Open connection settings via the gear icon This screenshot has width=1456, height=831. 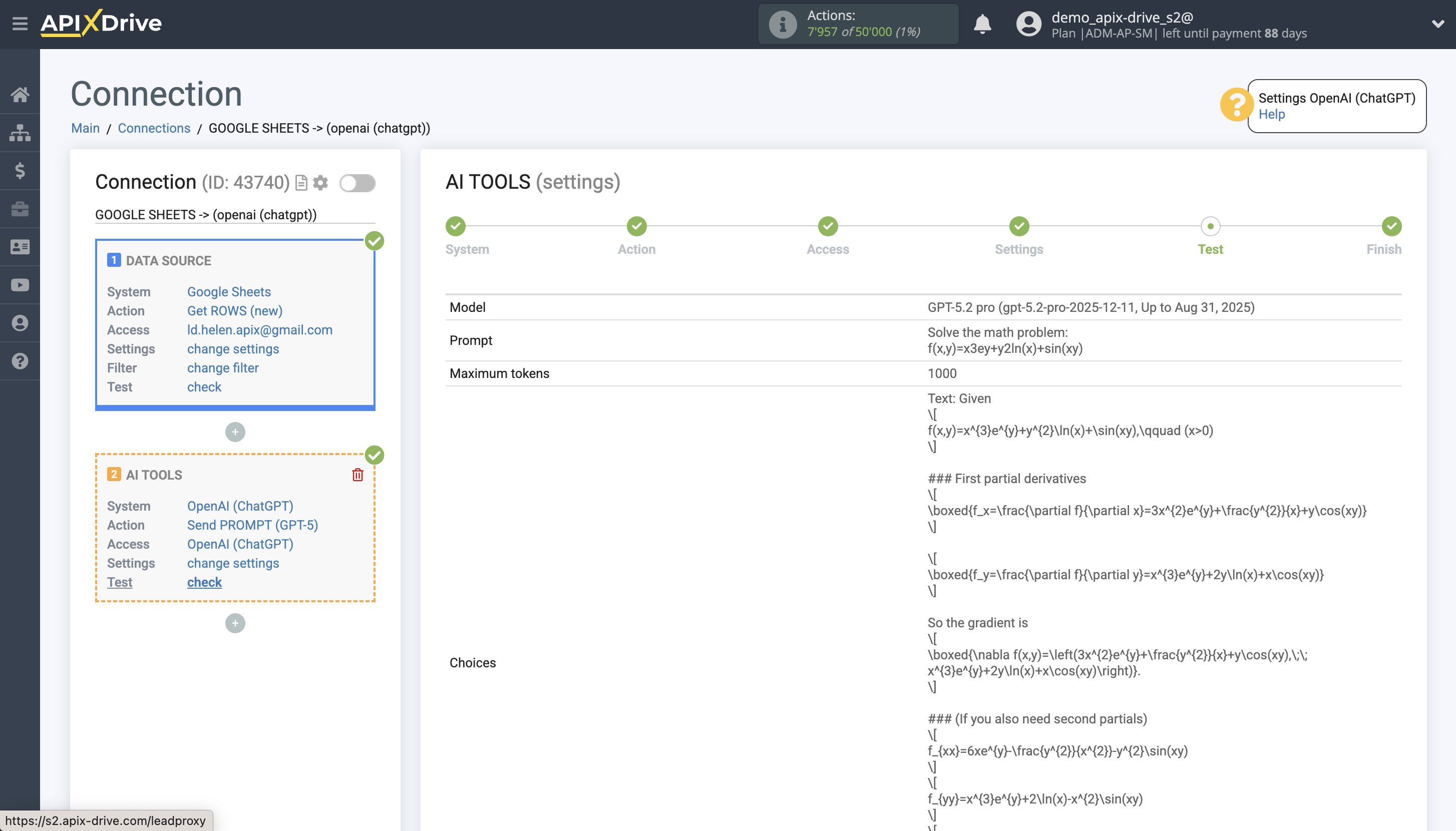tap(321, 183)
